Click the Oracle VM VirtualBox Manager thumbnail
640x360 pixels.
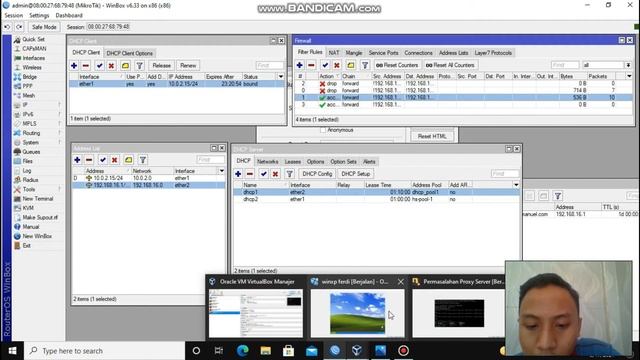click(x=256, y=313)
